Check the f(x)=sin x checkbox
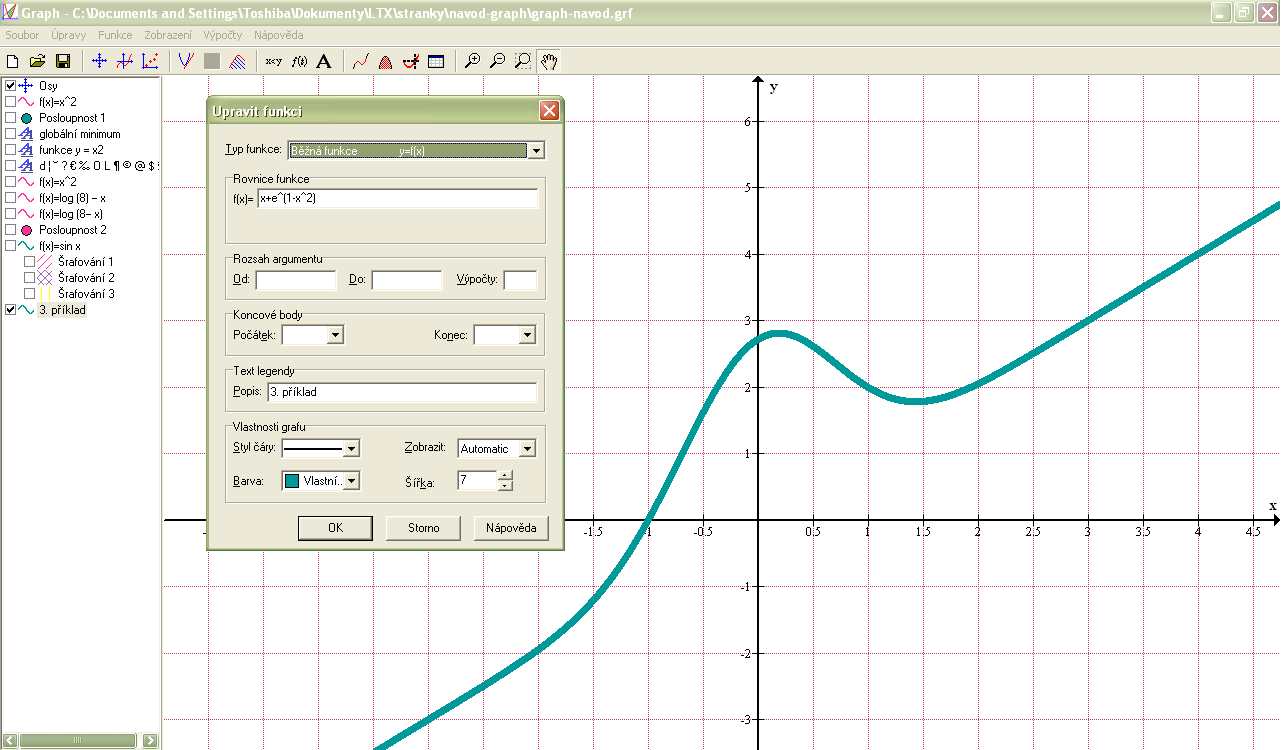This screenshot has height=750, width=1281. (10, 246)
